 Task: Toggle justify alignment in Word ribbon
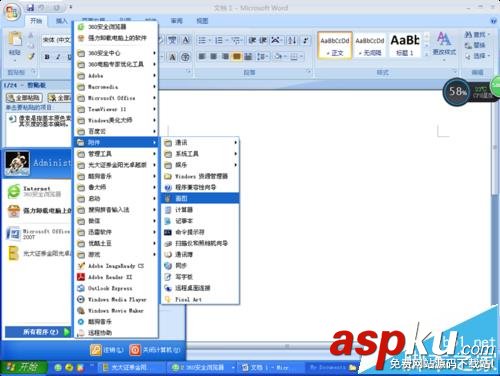click(237, 56)
